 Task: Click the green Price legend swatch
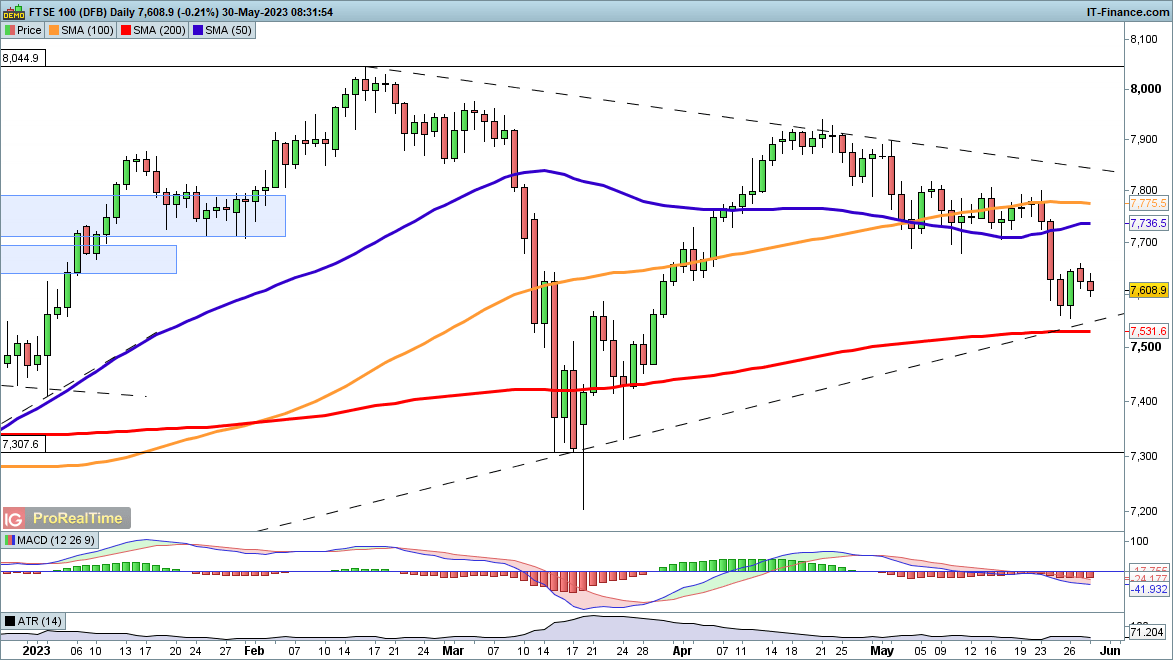[x=10, y=31]
